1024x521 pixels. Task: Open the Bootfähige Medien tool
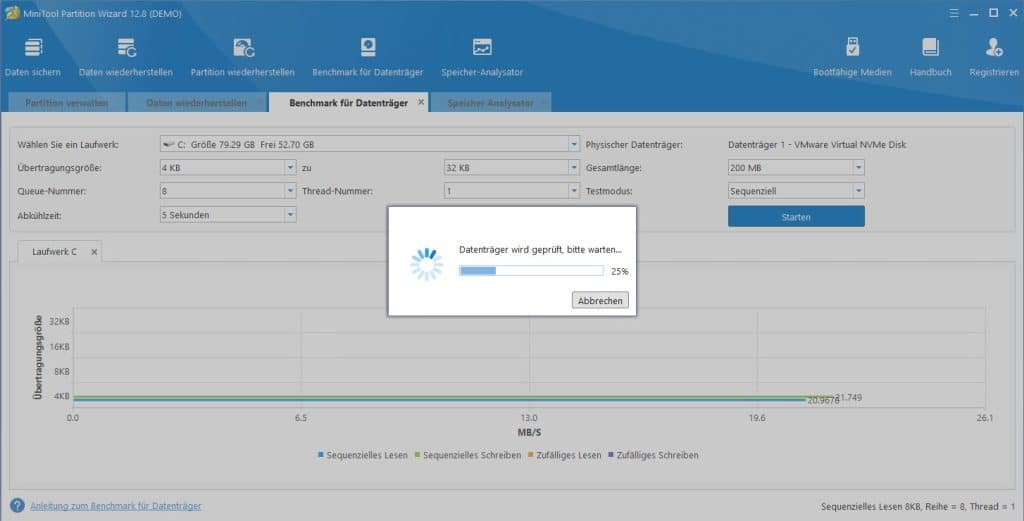point(852,57)
